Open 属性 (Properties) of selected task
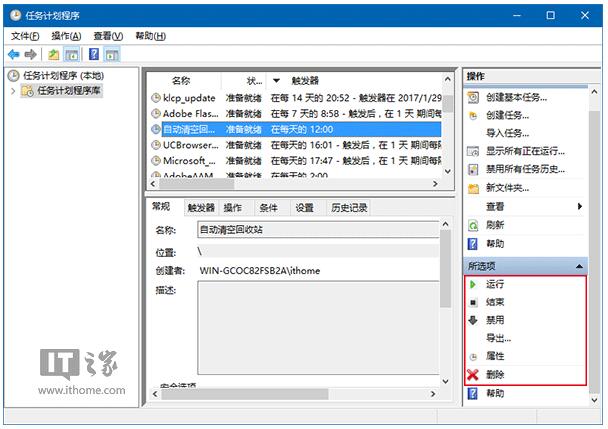The width and height of the screenshot is (608, 429). [494, 356]
